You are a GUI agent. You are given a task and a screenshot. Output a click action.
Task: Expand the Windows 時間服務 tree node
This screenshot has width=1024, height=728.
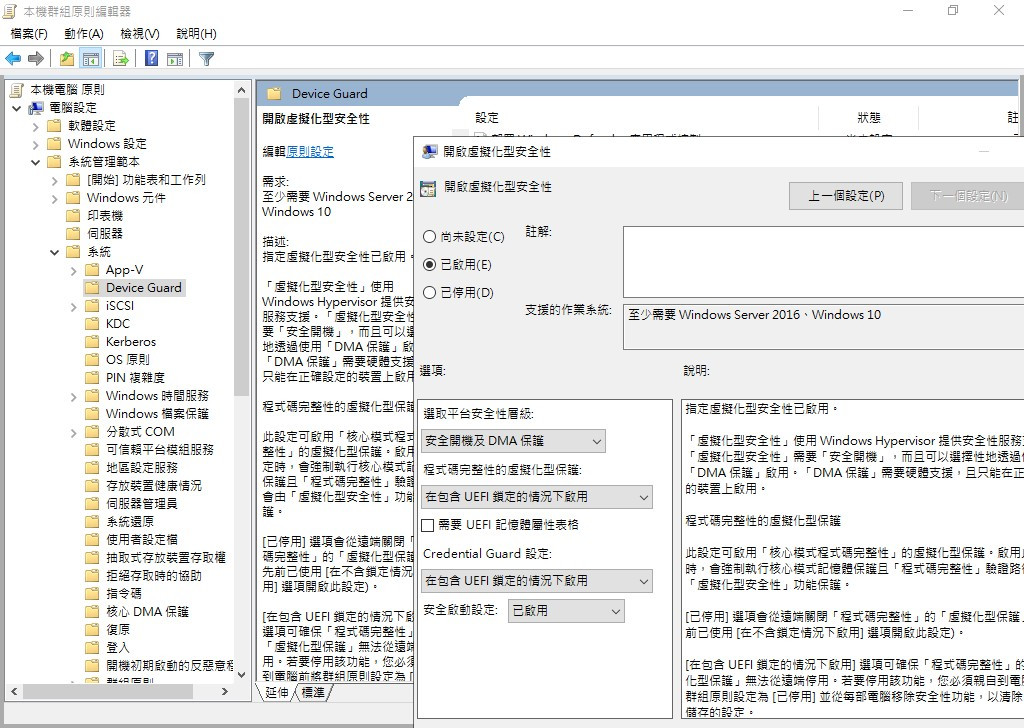click(74, 396)
